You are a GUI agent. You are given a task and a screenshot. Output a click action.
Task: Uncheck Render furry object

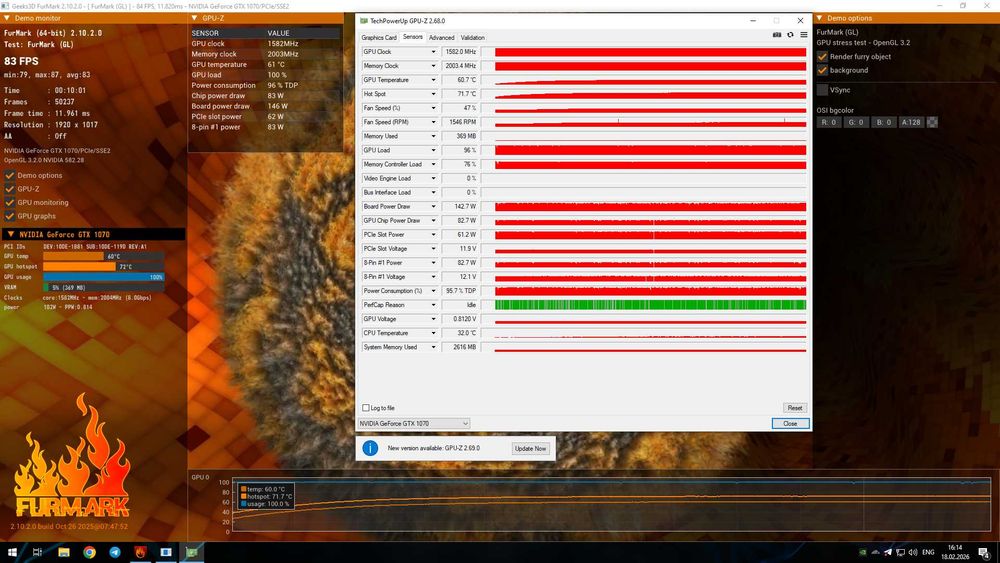pyautogui.click(x=822, y=56)
